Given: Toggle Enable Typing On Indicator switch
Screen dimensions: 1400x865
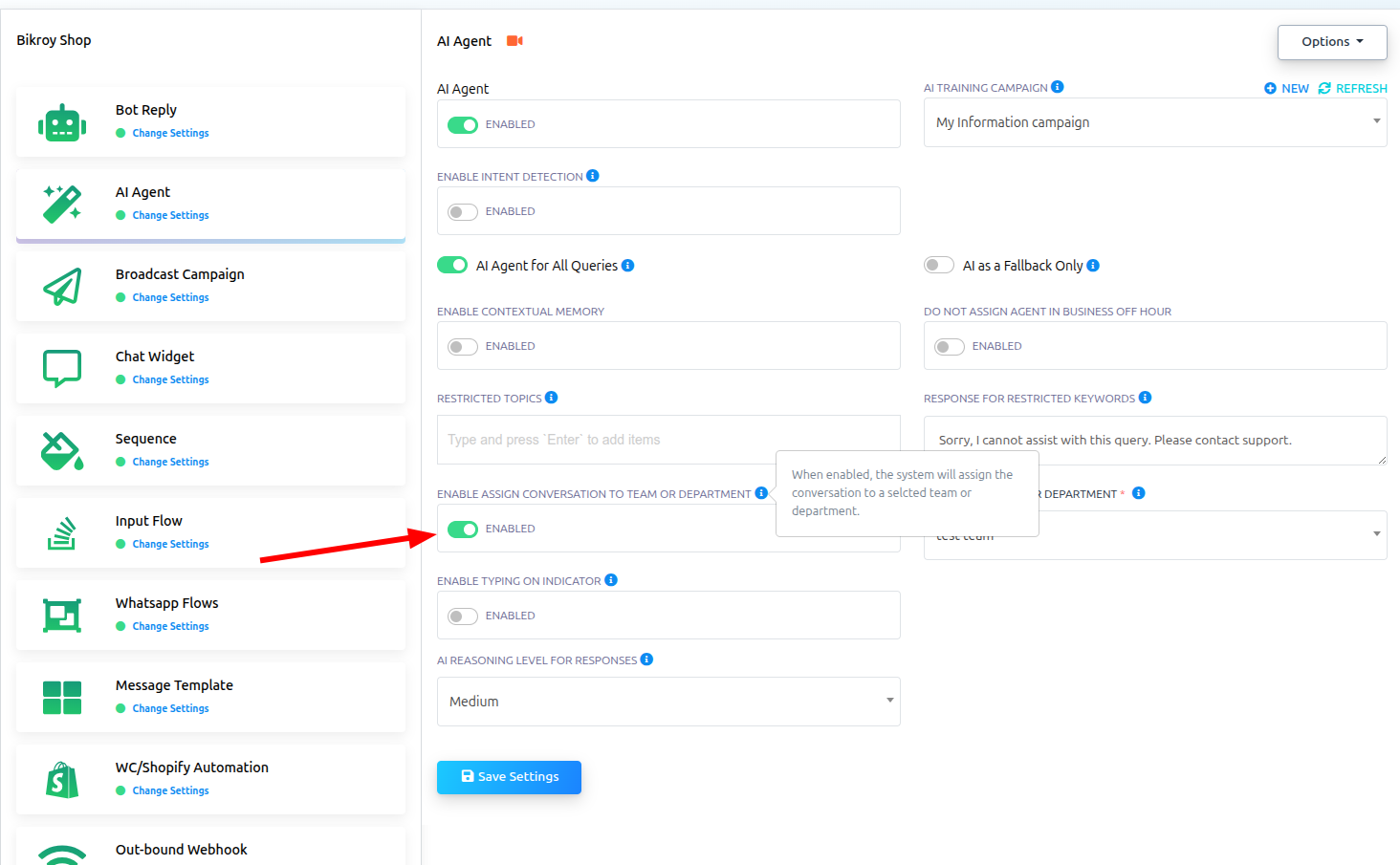Looking at the screenshot, I should coord(463,616).
